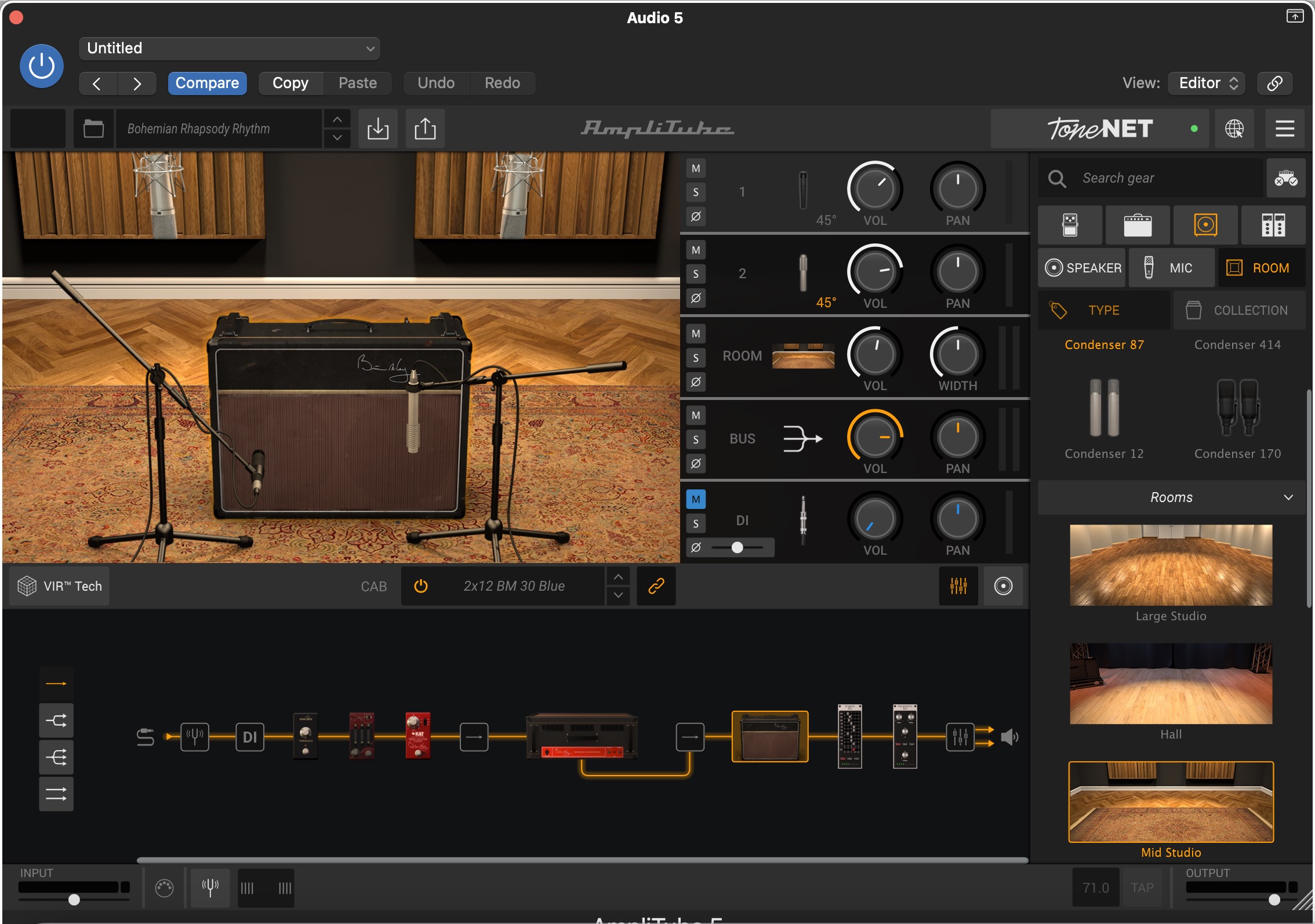The width and height of the screenshot is (1315, 924).
Task: Select the TYPE filter tab
Action: tap(1103, 311)
